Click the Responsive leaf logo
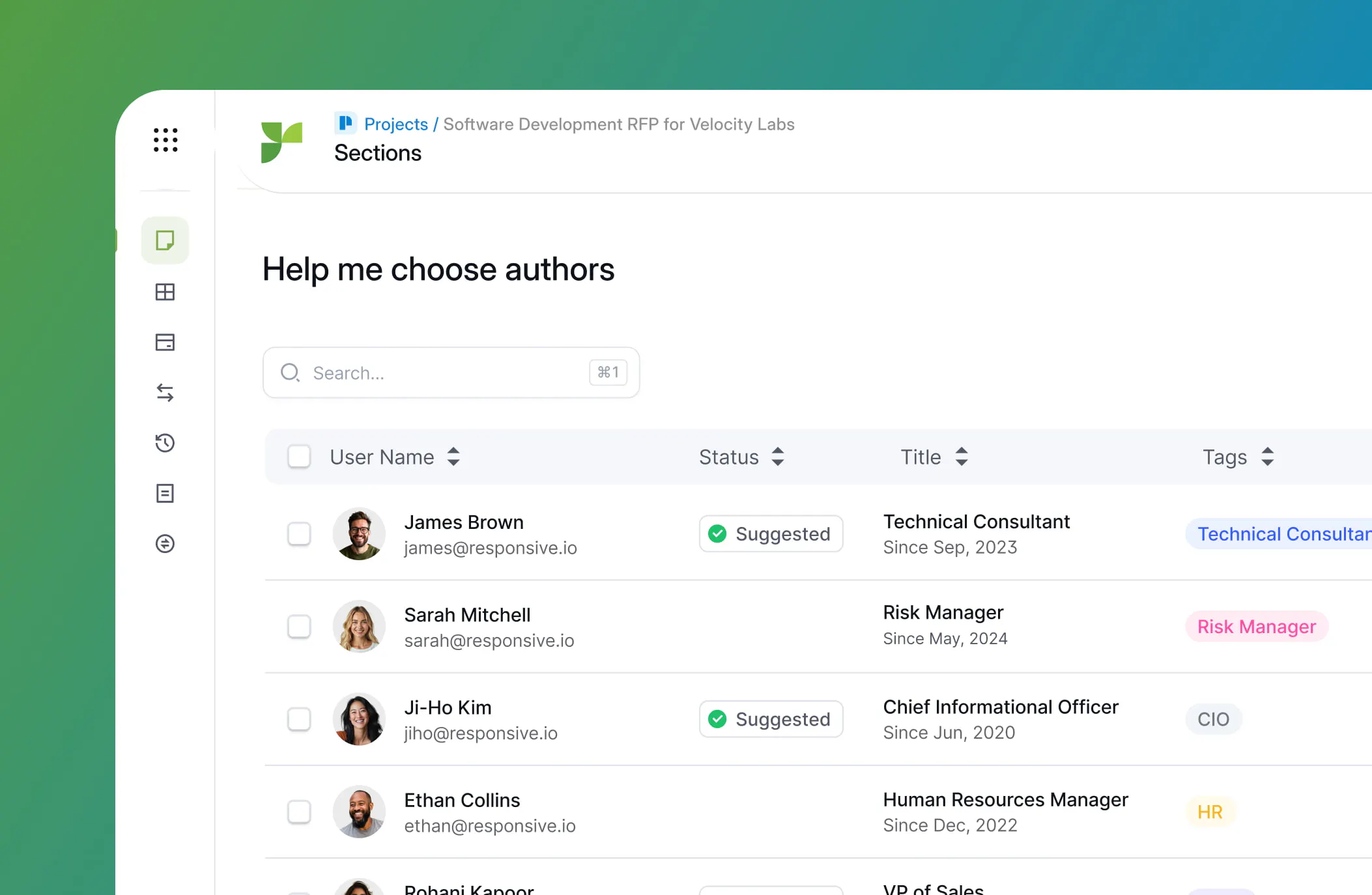Screen dimensions: 1372x895 tap(282, 140)
